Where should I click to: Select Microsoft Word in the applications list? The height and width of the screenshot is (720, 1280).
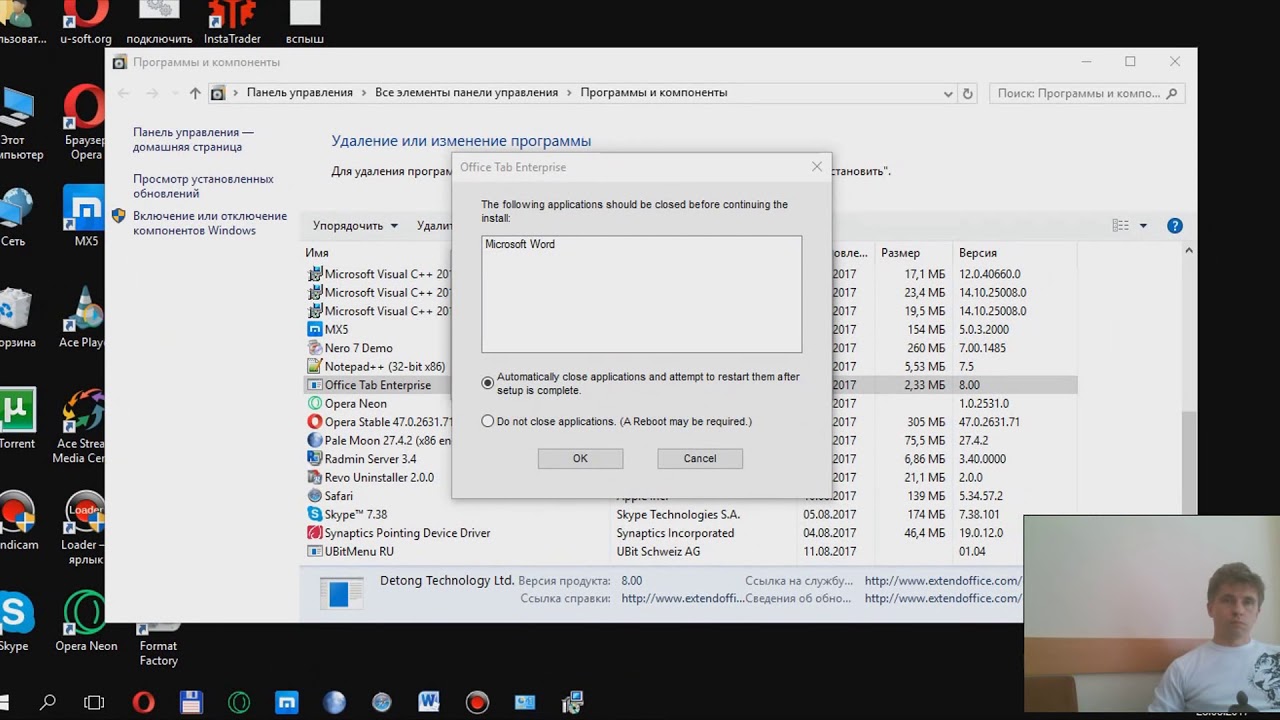coord(520,244)
